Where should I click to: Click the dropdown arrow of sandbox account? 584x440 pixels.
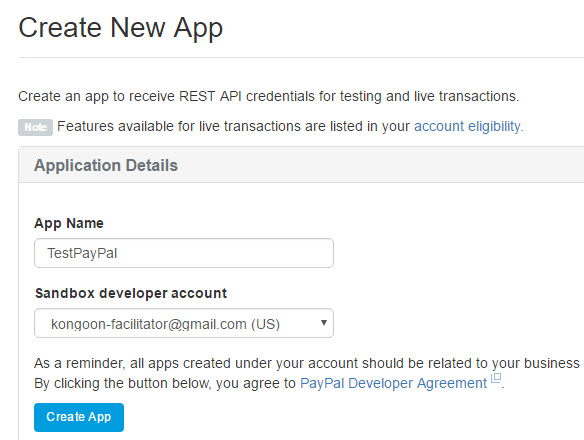click(x=324, y=323)
